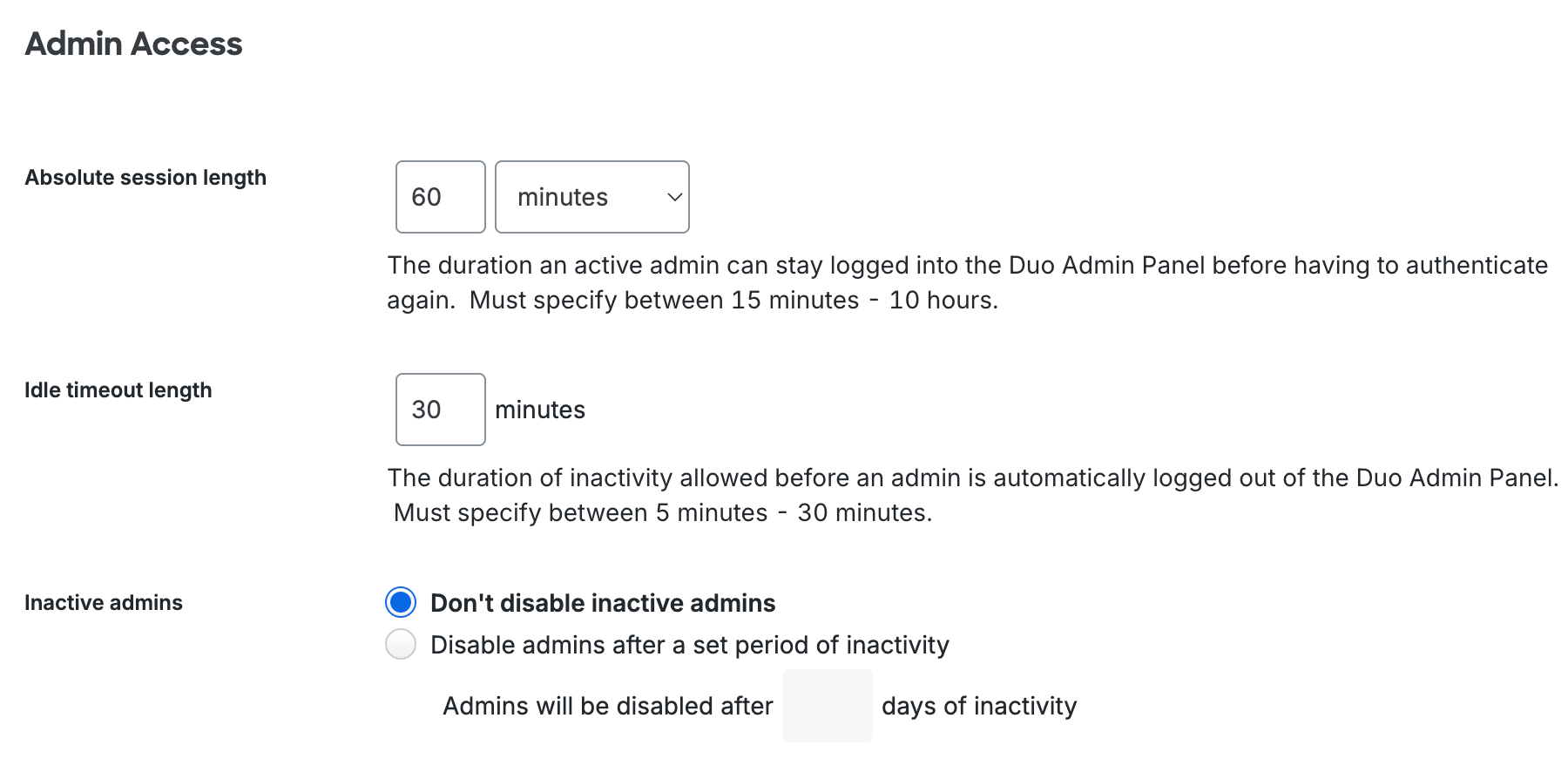Click the absolute session length number field

(x=440, y=197)
